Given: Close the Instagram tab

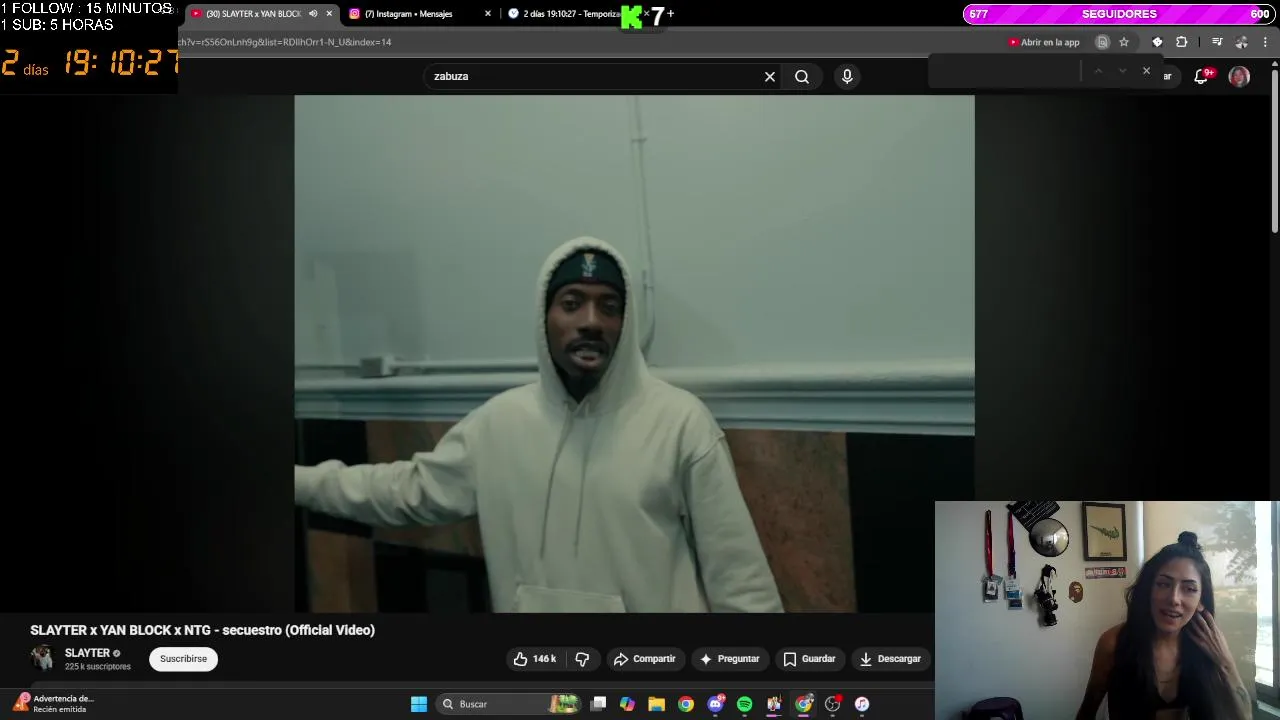Looking at the screenshot, I should click(x=488, y=14).
